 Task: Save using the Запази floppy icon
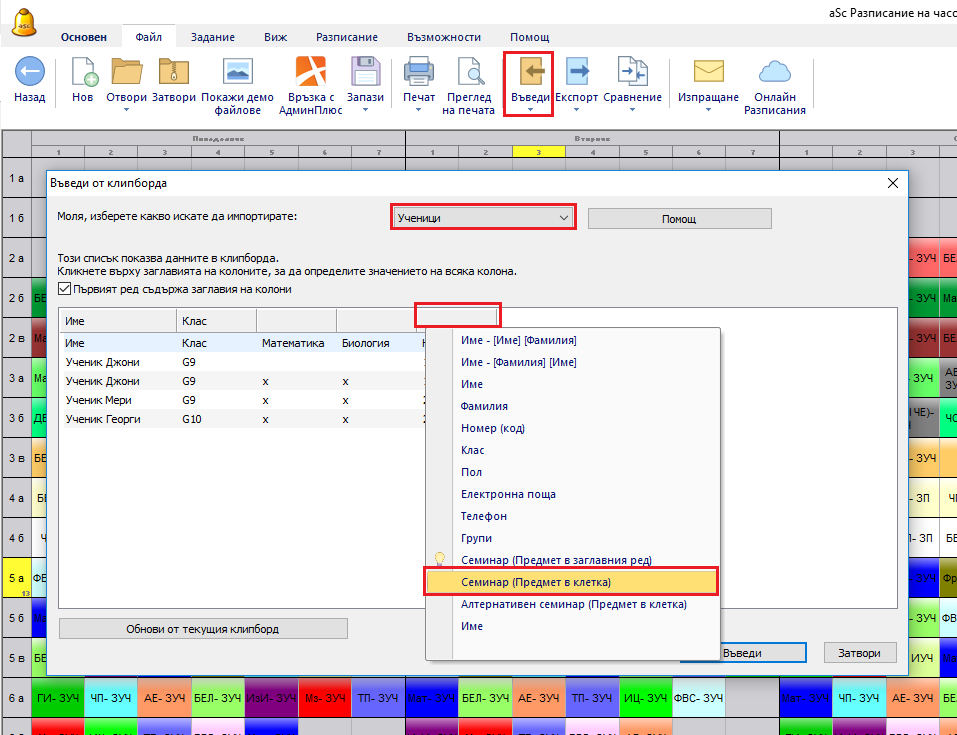pyautogui.click(x=365, y=73)
